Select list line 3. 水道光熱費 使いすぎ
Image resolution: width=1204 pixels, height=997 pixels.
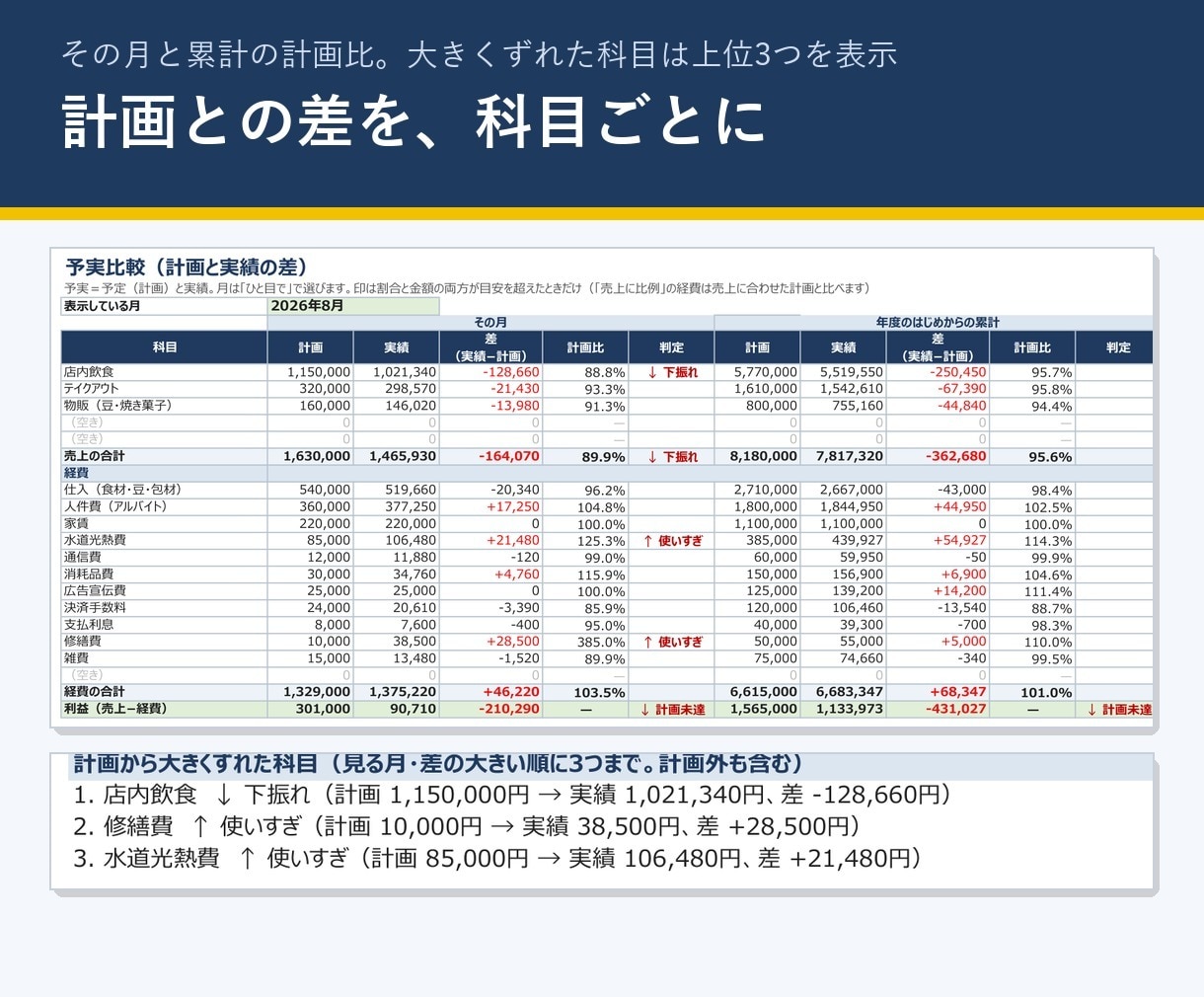(498, 858)
